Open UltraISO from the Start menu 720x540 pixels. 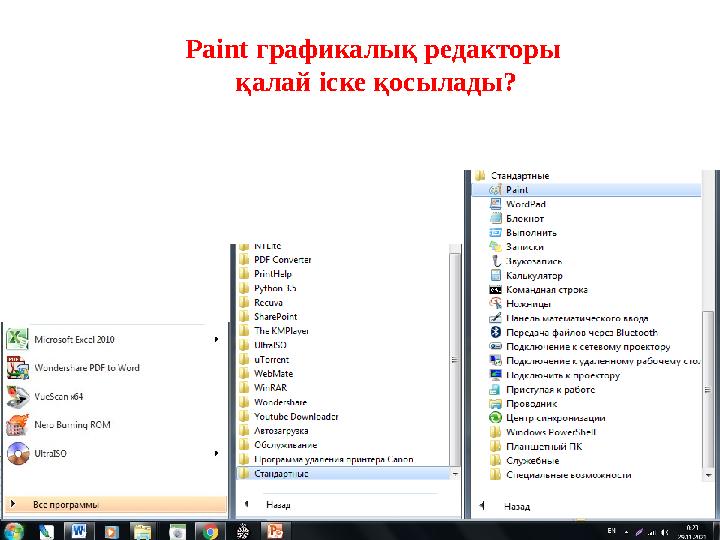point(114,453)
